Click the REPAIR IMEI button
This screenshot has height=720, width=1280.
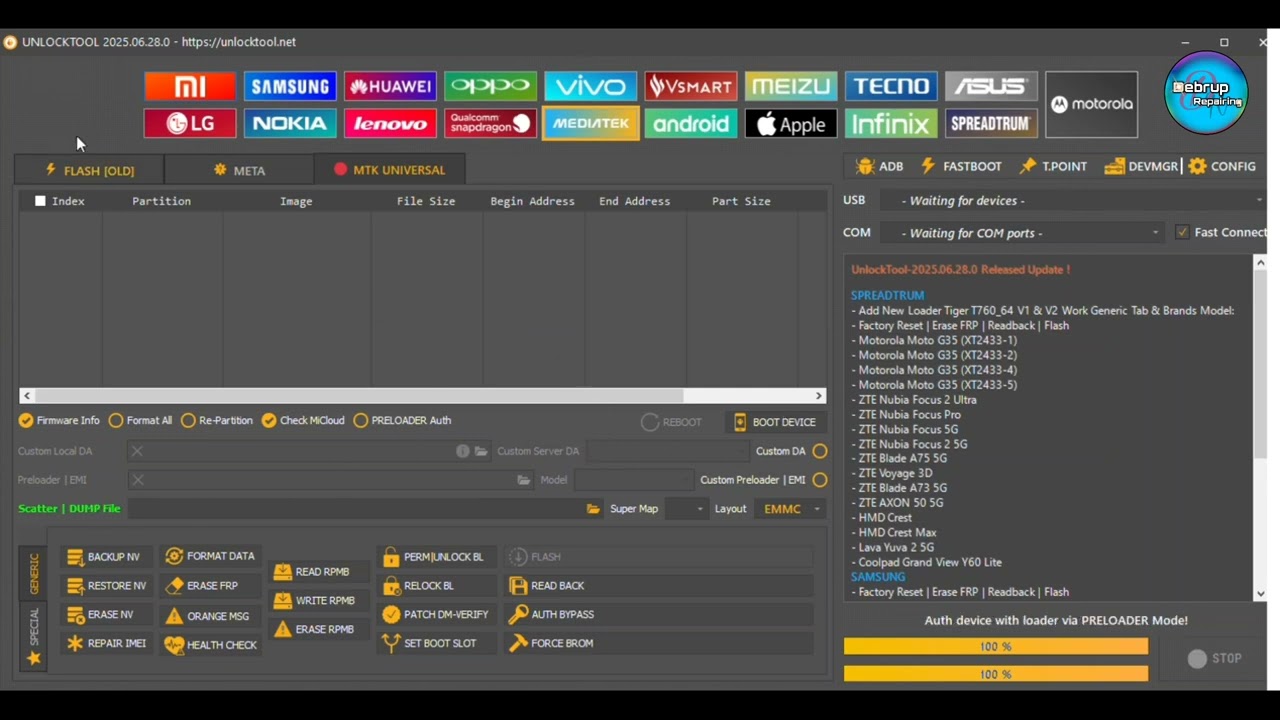107,644
